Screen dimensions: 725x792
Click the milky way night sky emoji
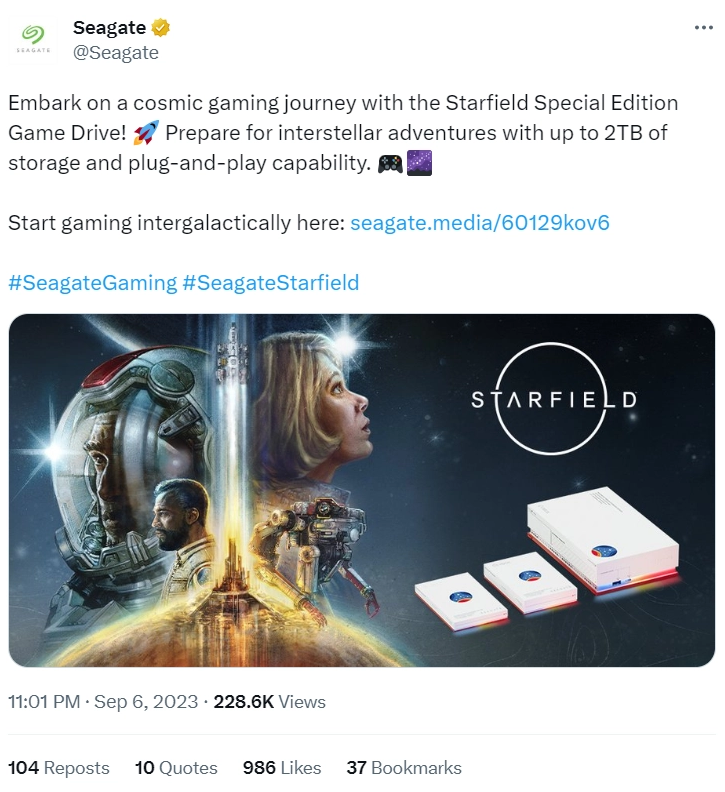[419, 163]
